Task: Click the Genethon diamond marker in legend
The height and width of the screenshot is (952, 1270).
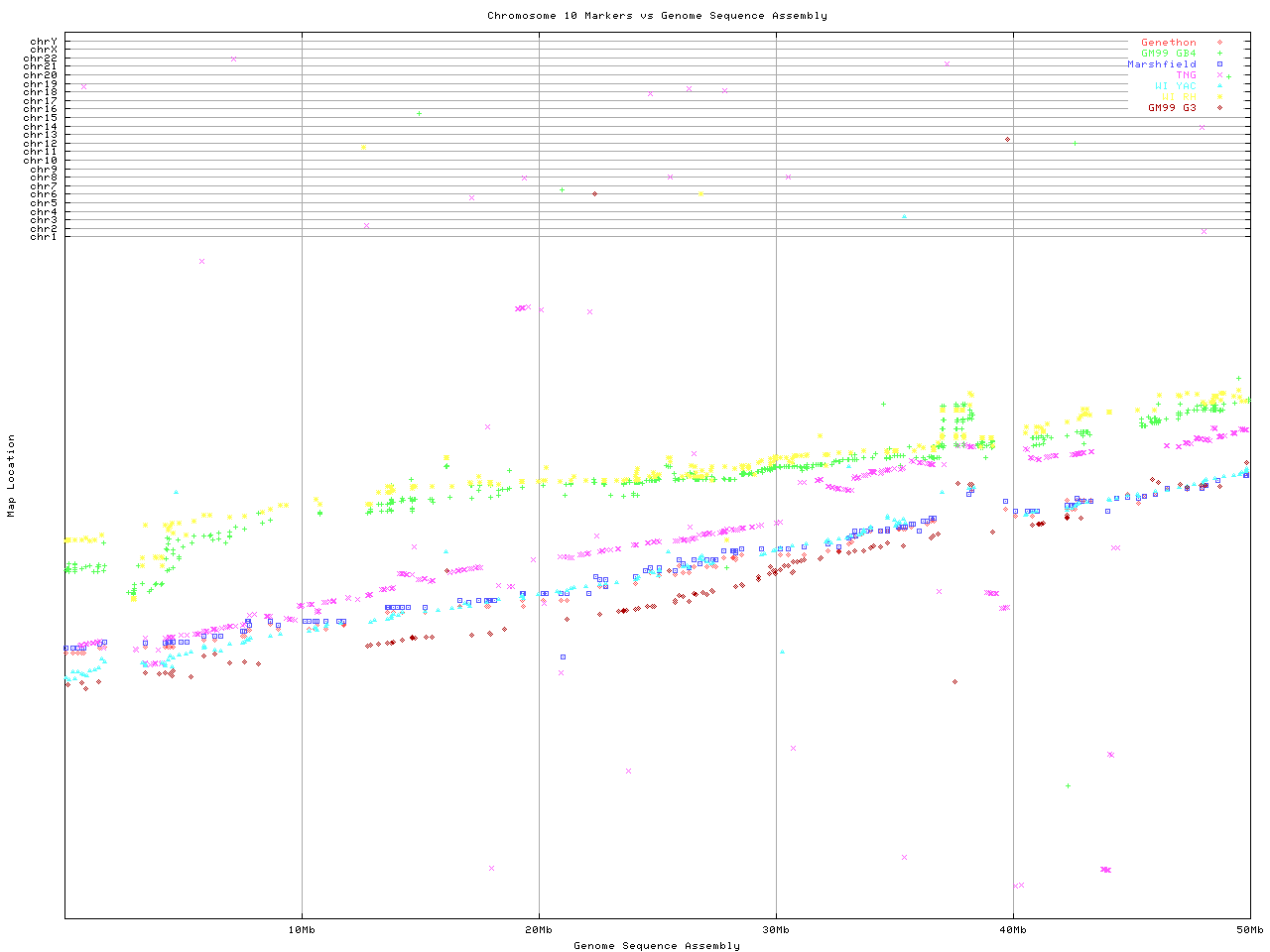Action: tap(1219, 43)
